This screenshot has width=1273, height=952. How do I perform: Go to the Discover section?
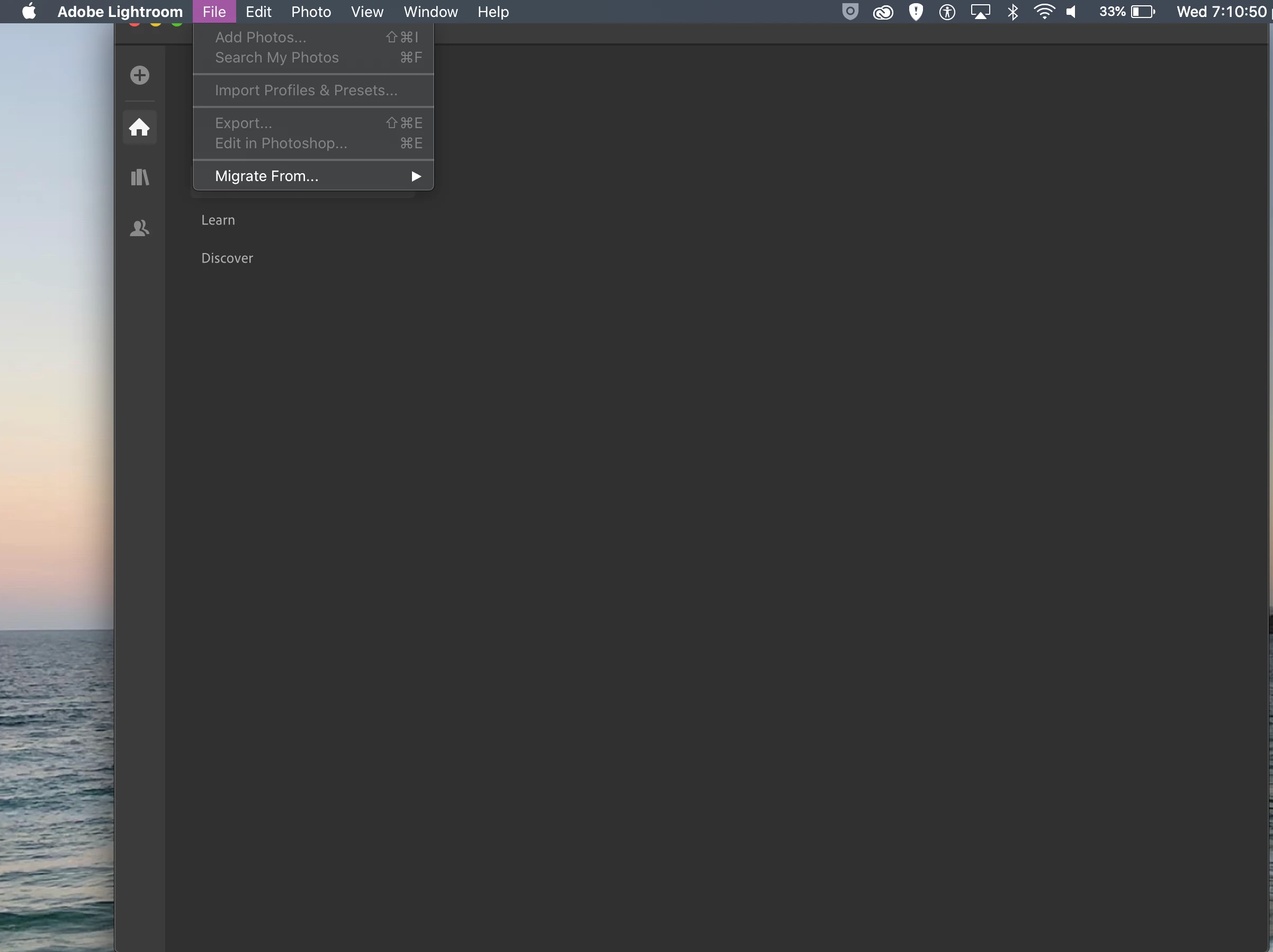coord(227,258)
